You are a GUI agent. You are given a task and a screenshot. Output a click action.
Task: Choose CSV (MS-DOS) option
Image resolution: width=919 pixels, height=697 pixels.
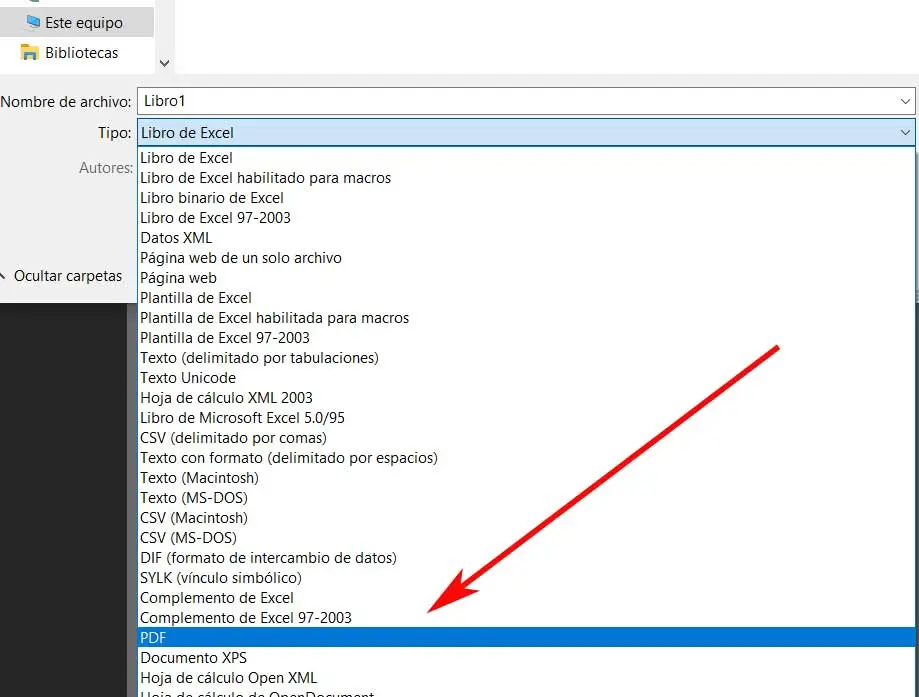coord(526,538)
